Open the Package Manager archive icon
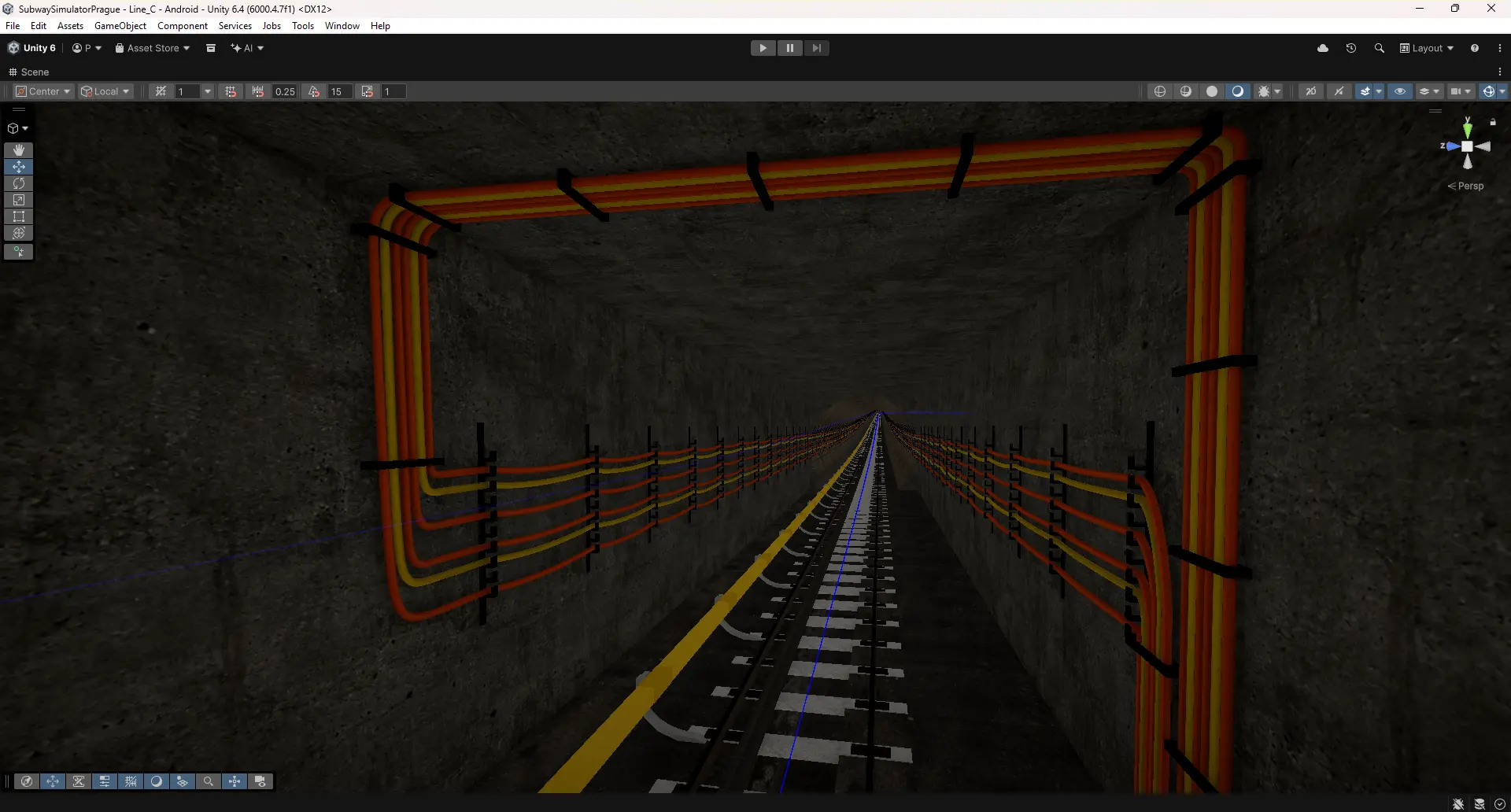 211,48
